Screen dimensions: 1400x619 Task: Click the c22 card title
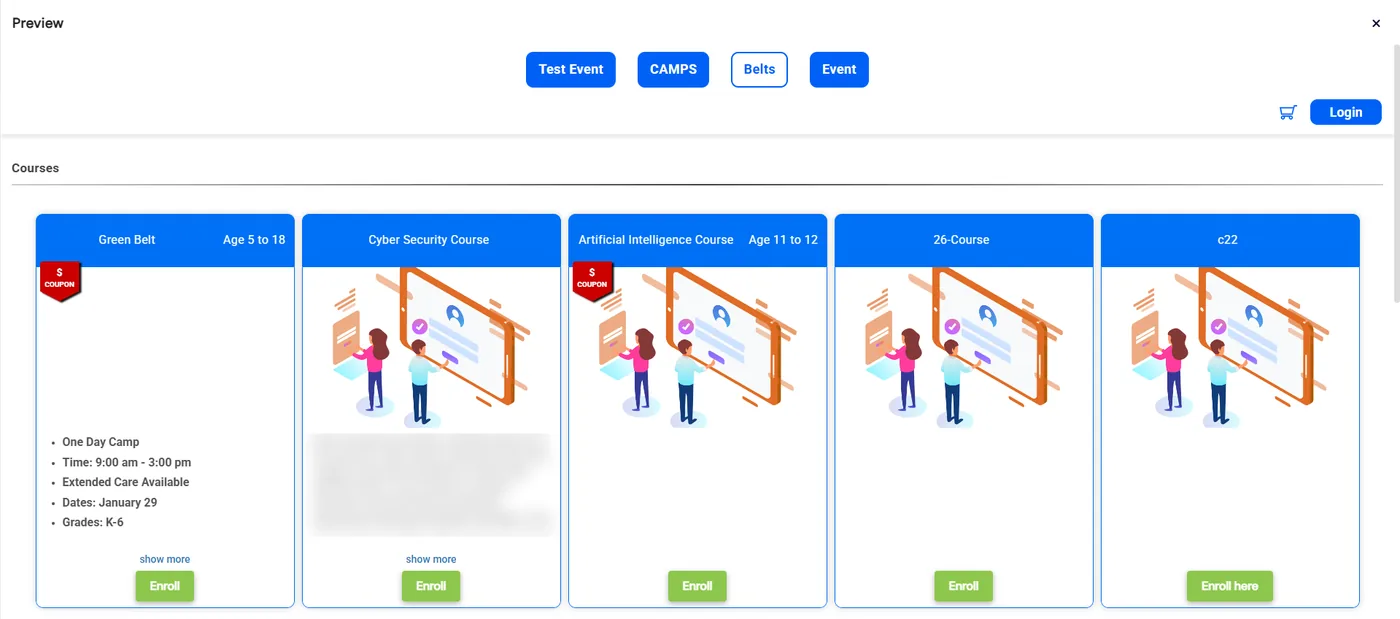pyautogui.click(x=1228, y=240)
